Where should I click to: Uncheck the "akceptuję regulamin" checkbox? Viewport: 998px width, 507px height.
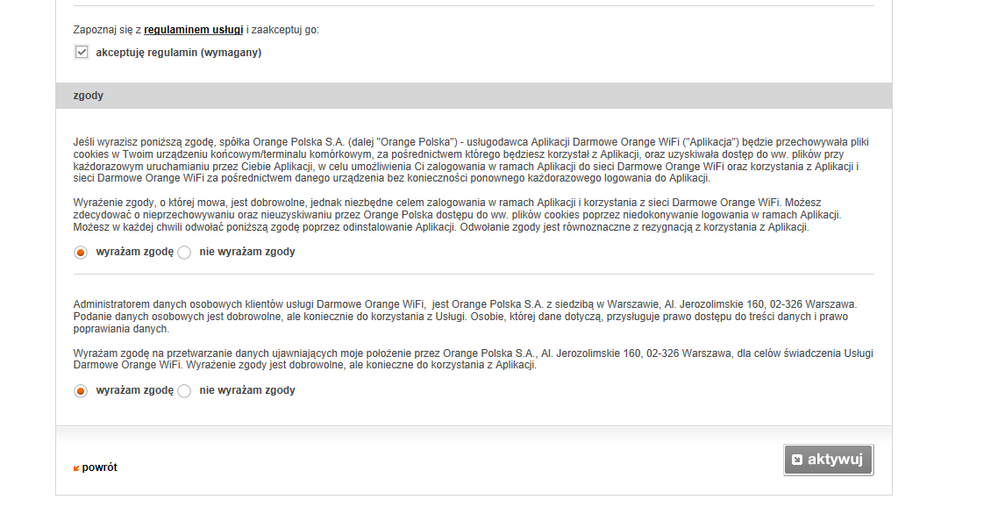click(82, 52)
